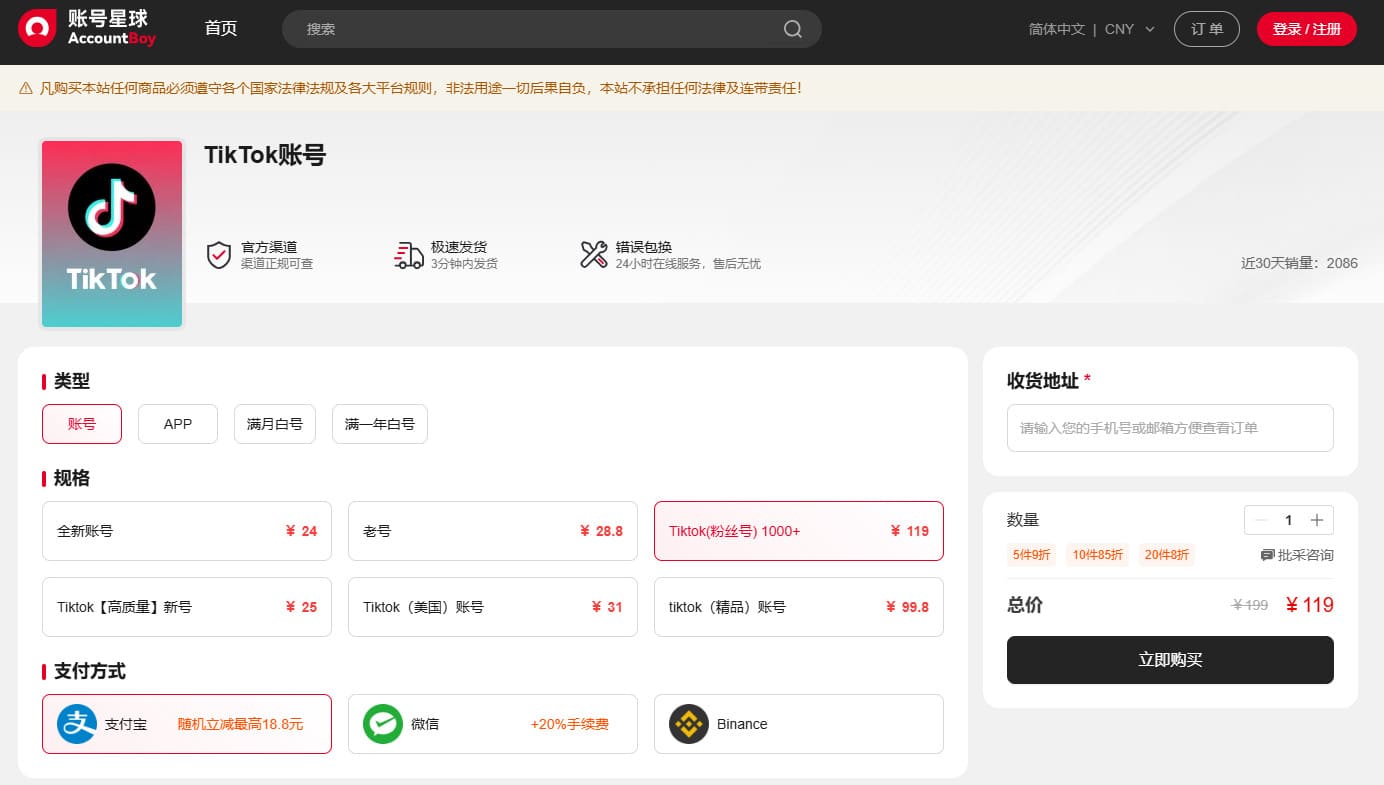Click the 5件9折 discount tag

click(1032, 555)
